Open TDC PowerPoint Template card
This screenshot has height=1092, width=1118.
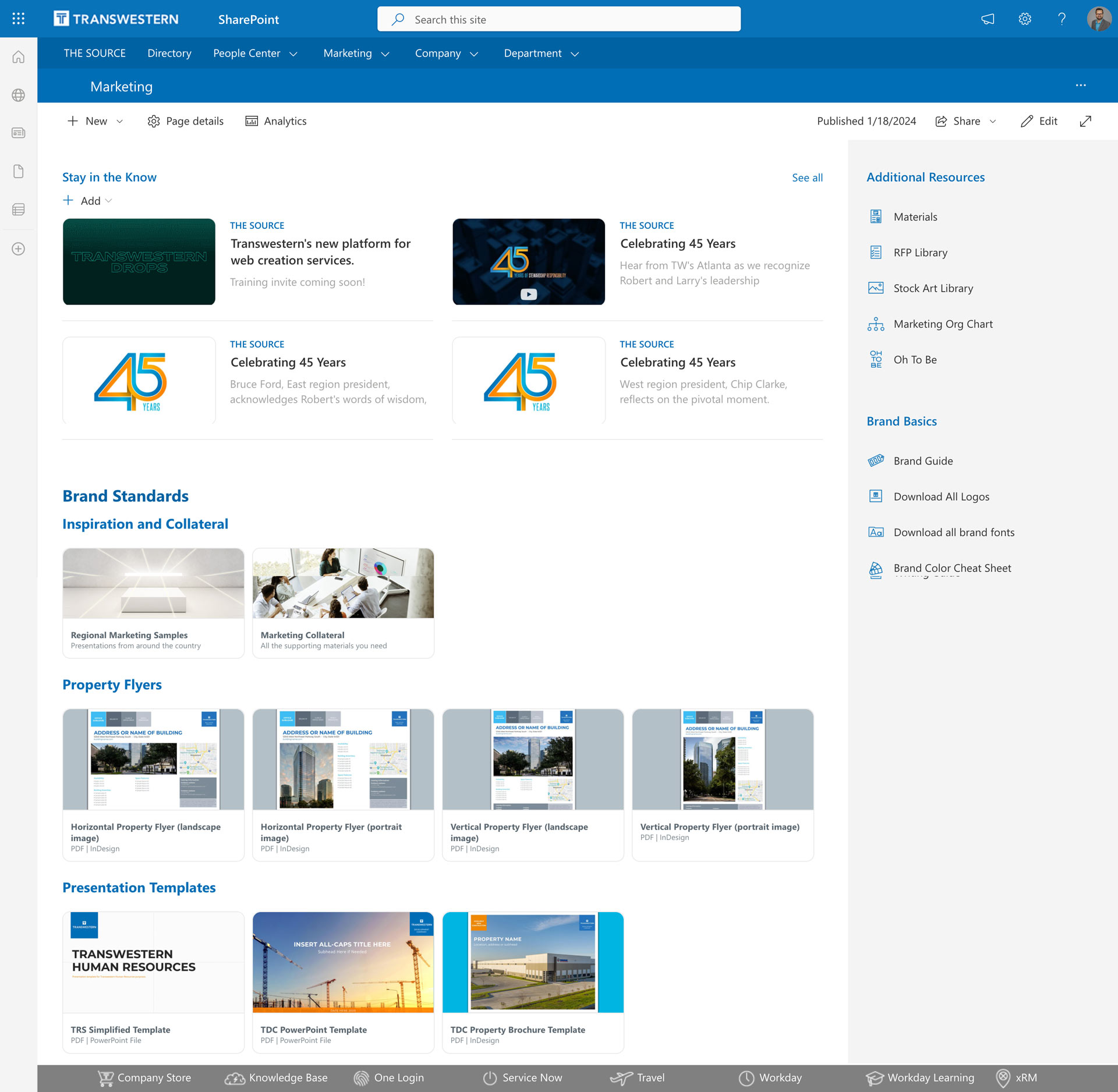[x=343, y=982]
